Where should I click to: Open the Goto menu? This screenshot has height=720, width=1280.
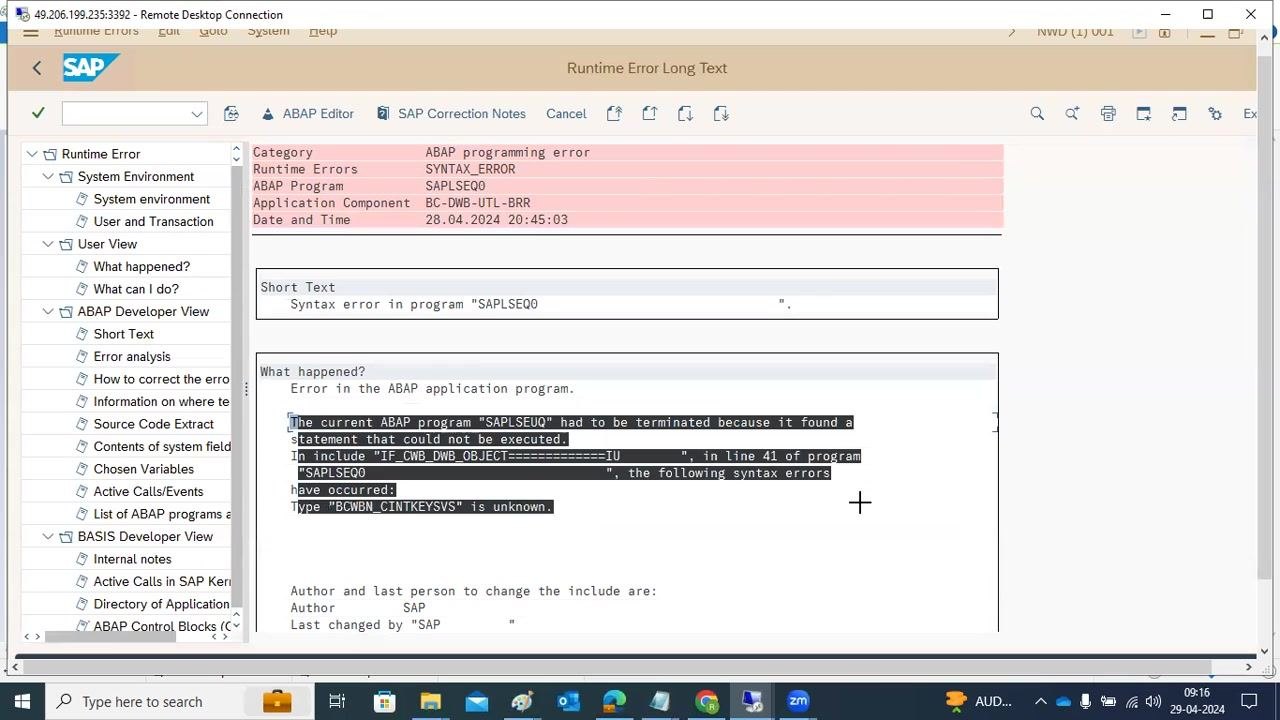coord(213,31)
